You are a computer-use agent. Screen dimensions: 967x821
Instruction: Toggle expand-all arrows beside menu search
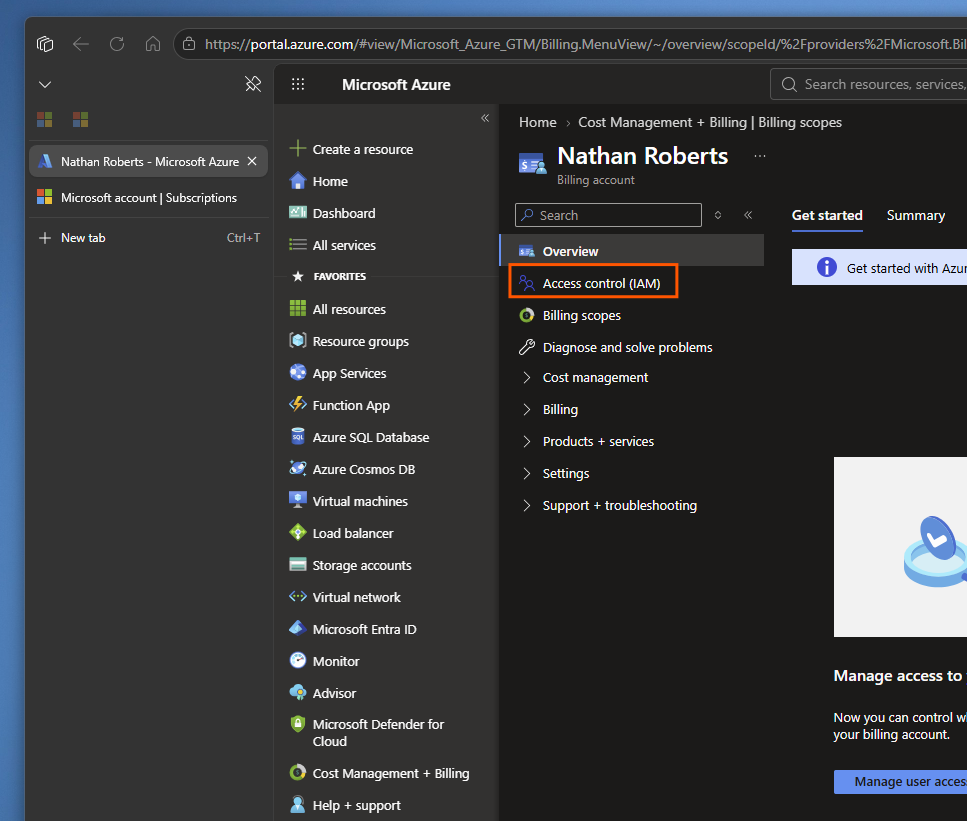click(718, 215)
